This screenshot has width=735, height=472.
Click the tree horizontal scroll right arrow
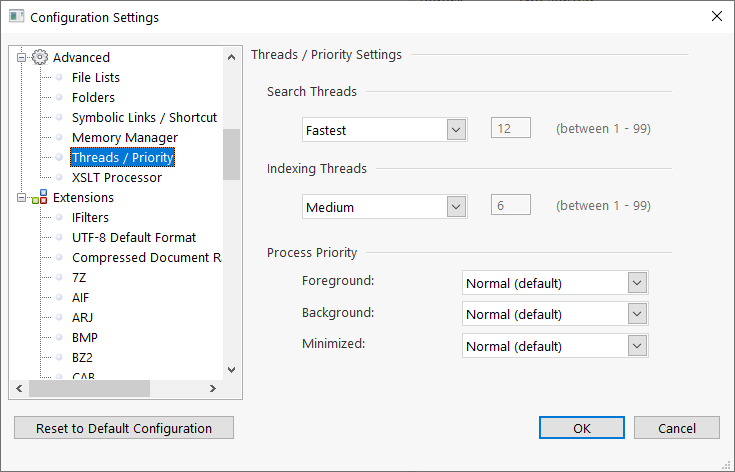coord(213,389)
